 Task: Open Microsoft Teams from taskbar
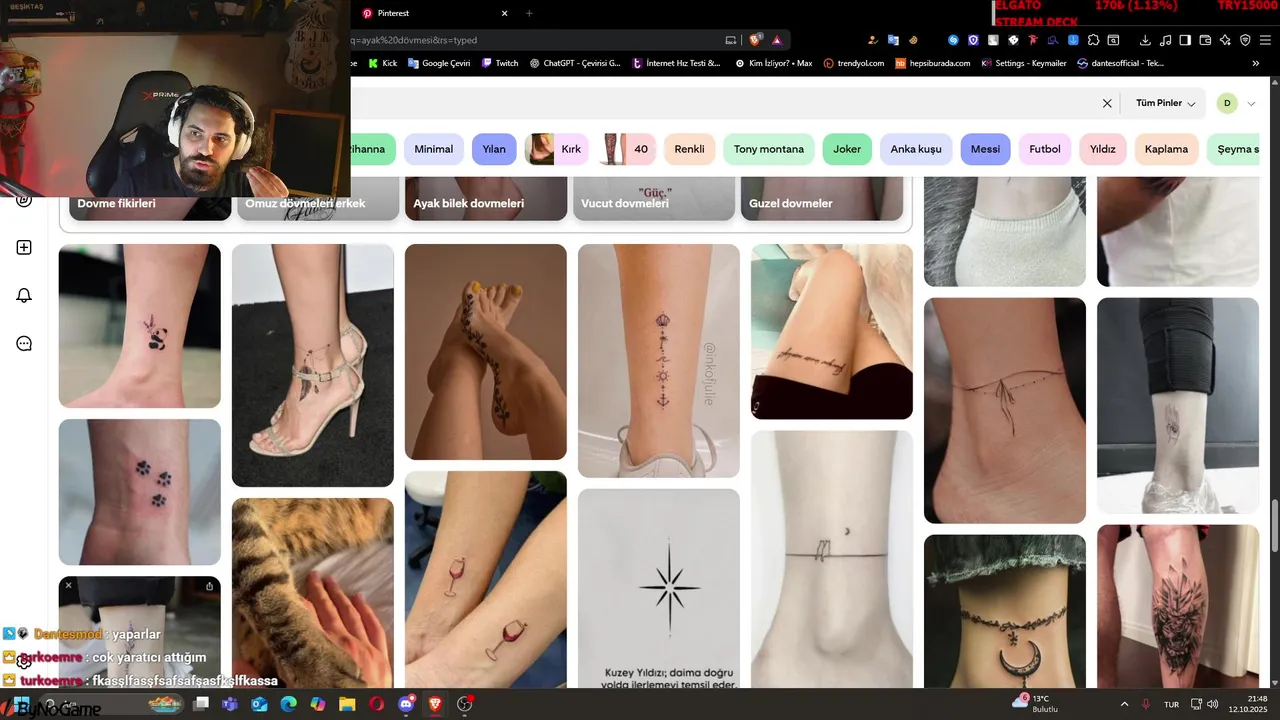(x=229, y=704)
